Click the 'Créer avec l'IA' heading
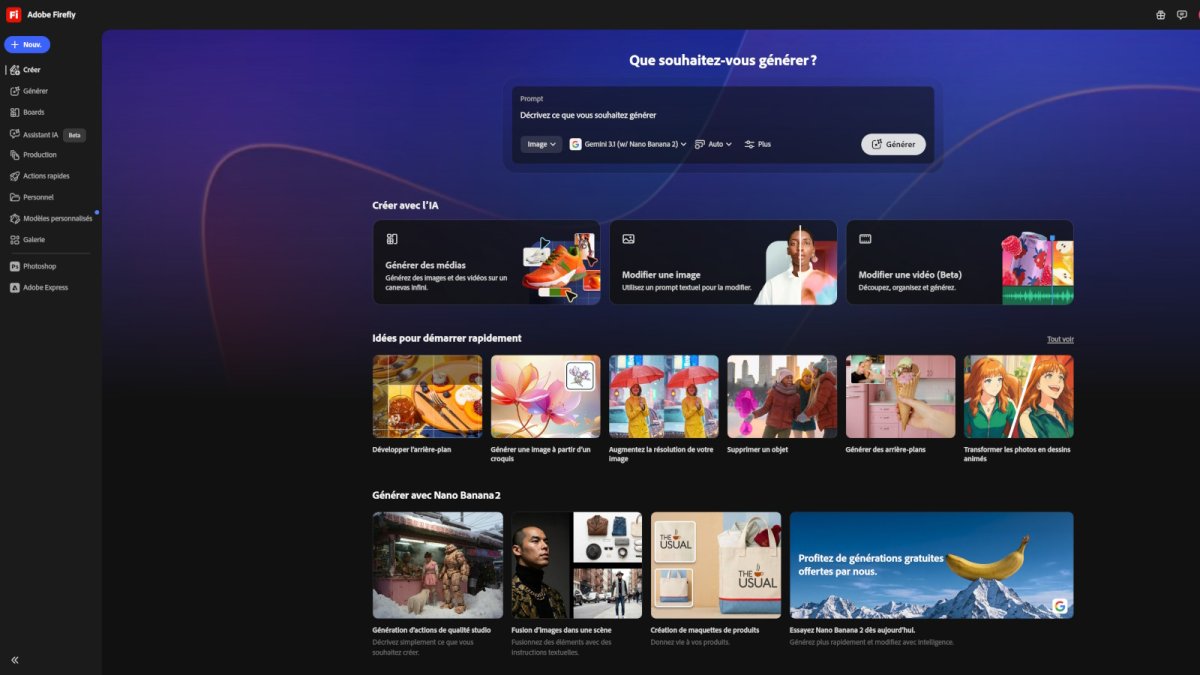Screen dimensions: 1200x675 coord(405,205)
